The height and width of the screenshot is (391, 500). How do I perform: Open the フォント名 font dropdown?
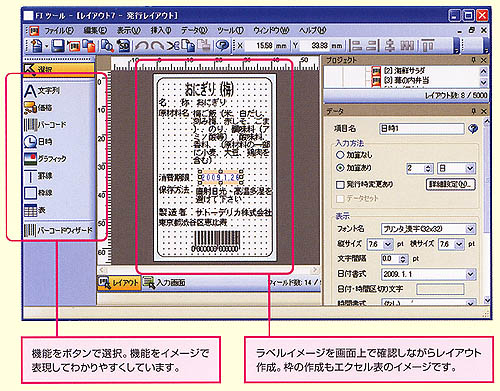(428, 229)
